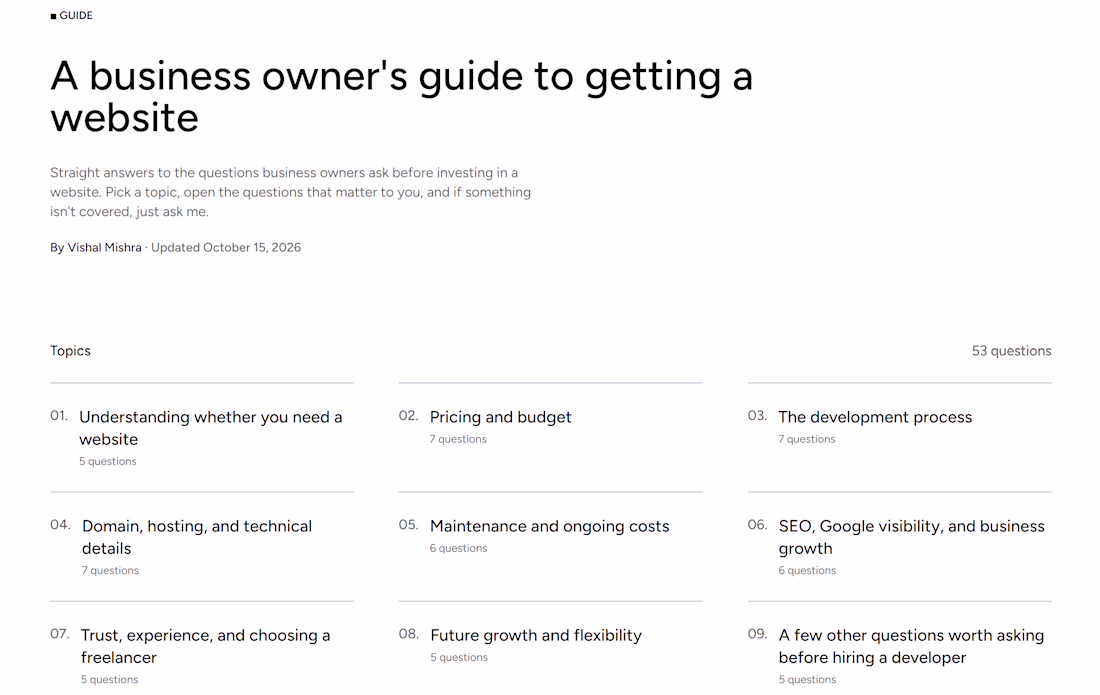Jump to 'Future growth and flexibility' topic

[536, 635]
